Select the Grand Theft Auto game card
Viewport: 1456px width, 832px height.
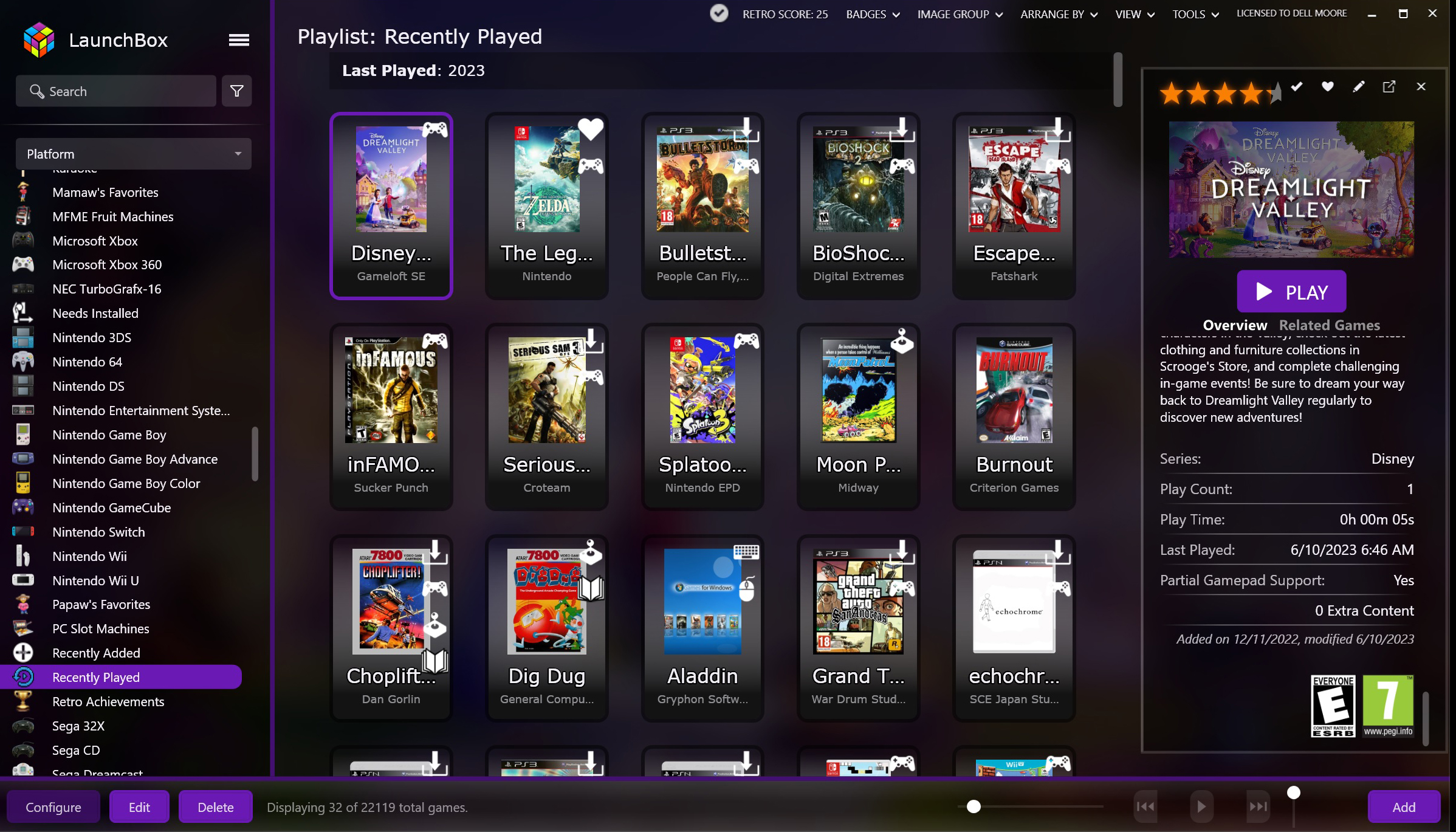[x=858, y=628]
